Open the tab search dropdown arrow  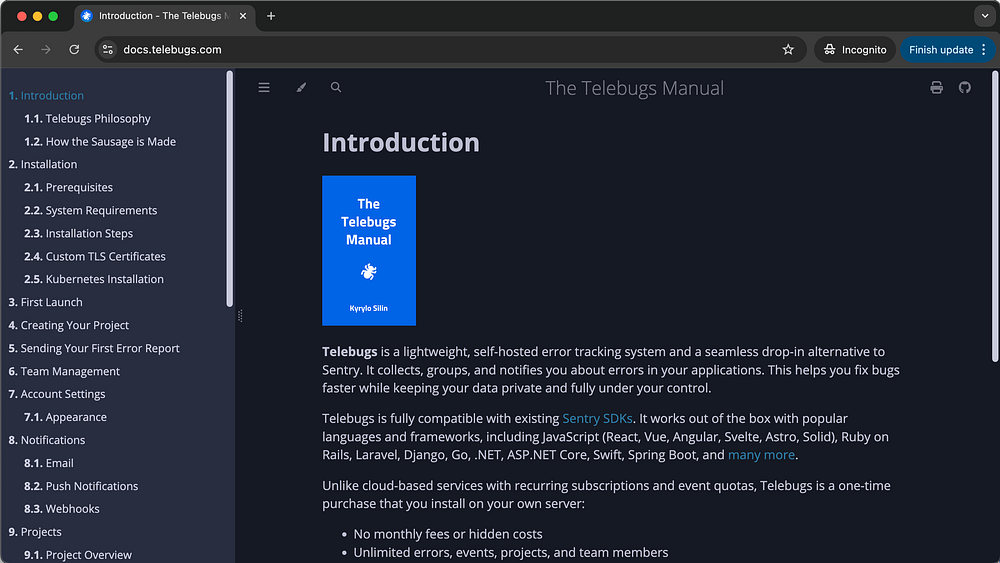coord(985,16)
